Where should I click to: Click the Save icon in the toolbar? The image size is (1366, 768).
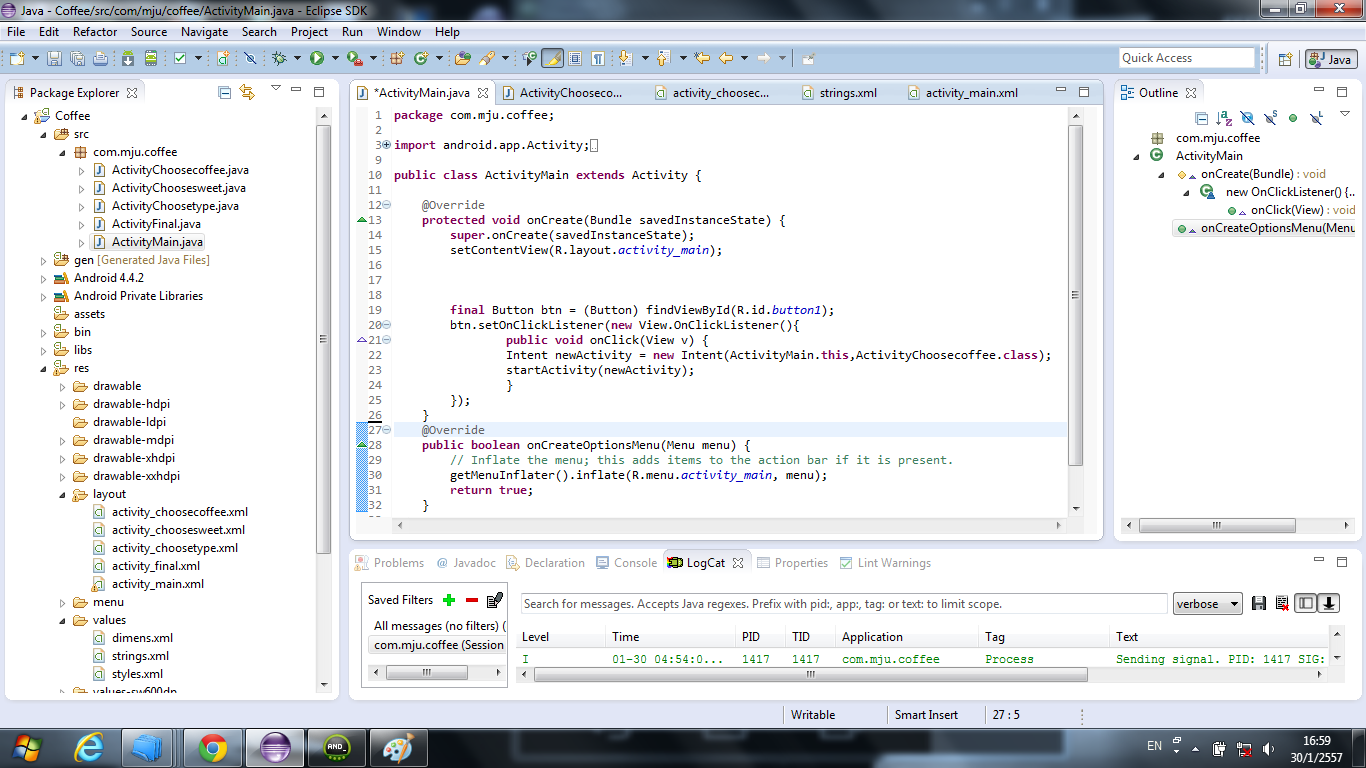(54, 58)
